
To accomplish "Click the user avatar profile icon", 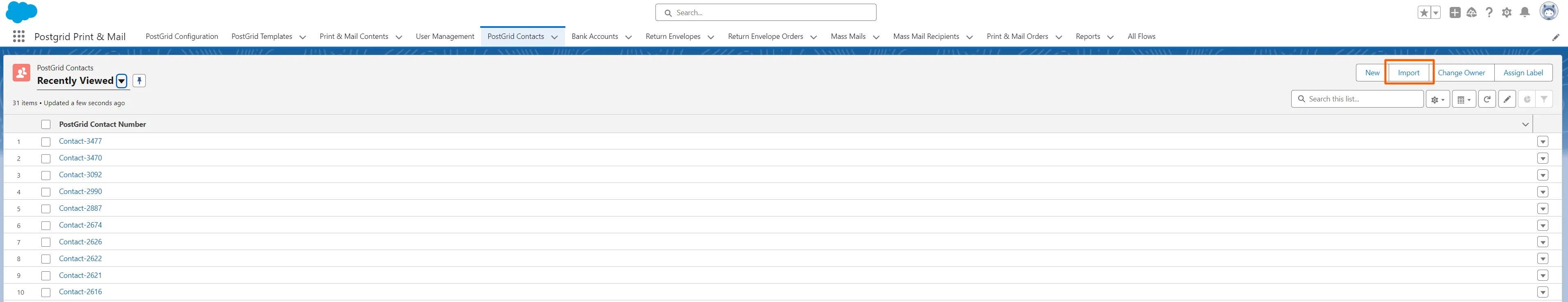I will coord(1548,11).
